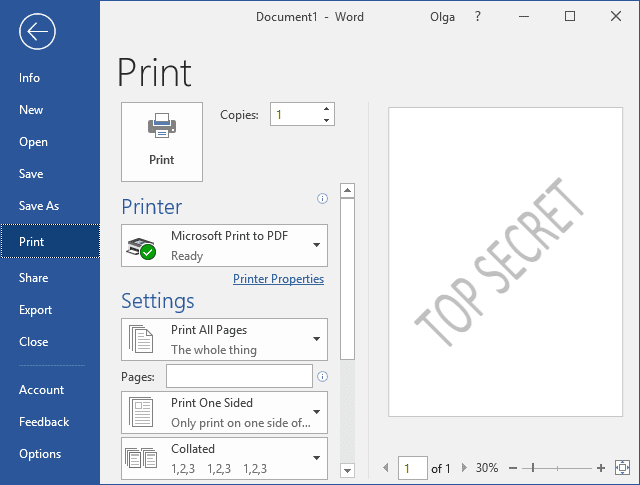Open the Help question mark
Image resolution: width=640 pixels, height=485 pixels.
click(x=478, y=17)
